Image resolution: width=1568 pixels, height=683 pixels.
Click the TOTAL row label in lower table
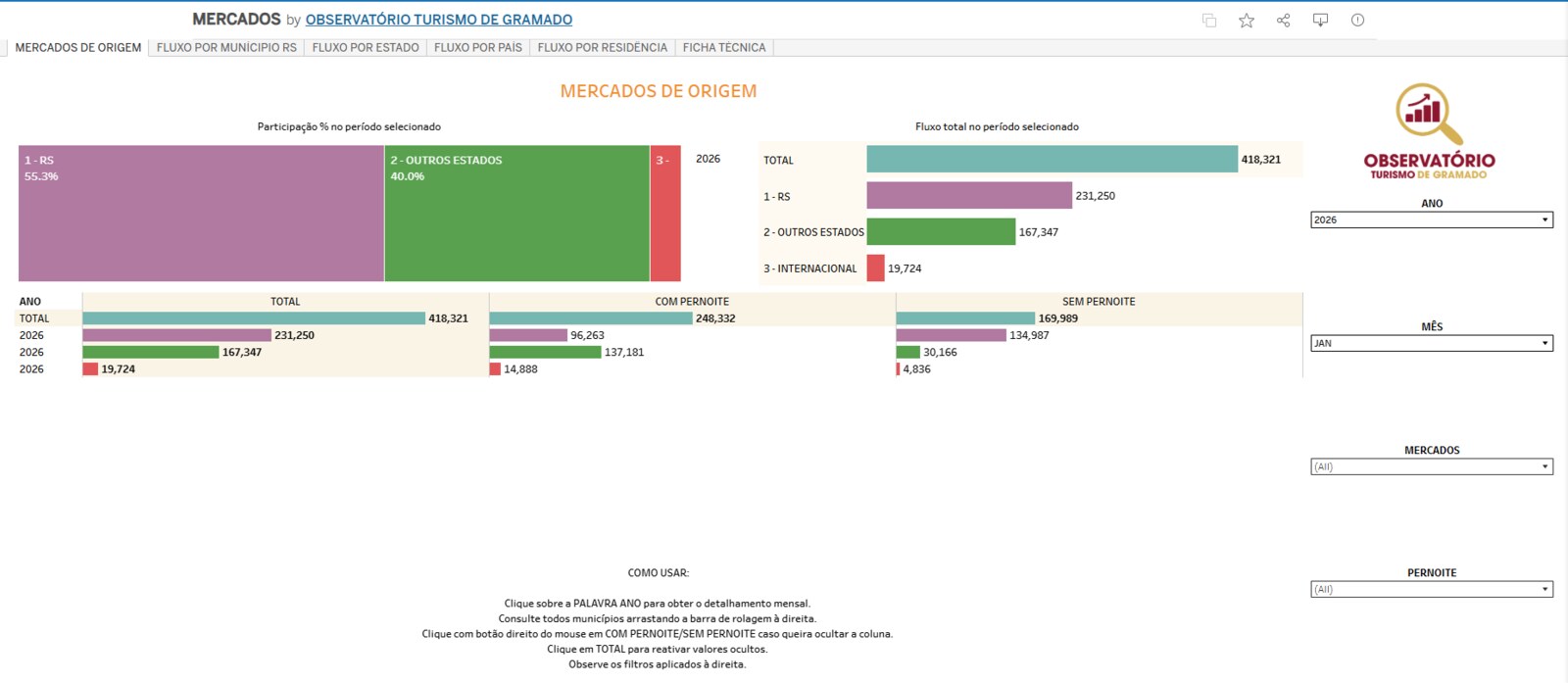34,318
